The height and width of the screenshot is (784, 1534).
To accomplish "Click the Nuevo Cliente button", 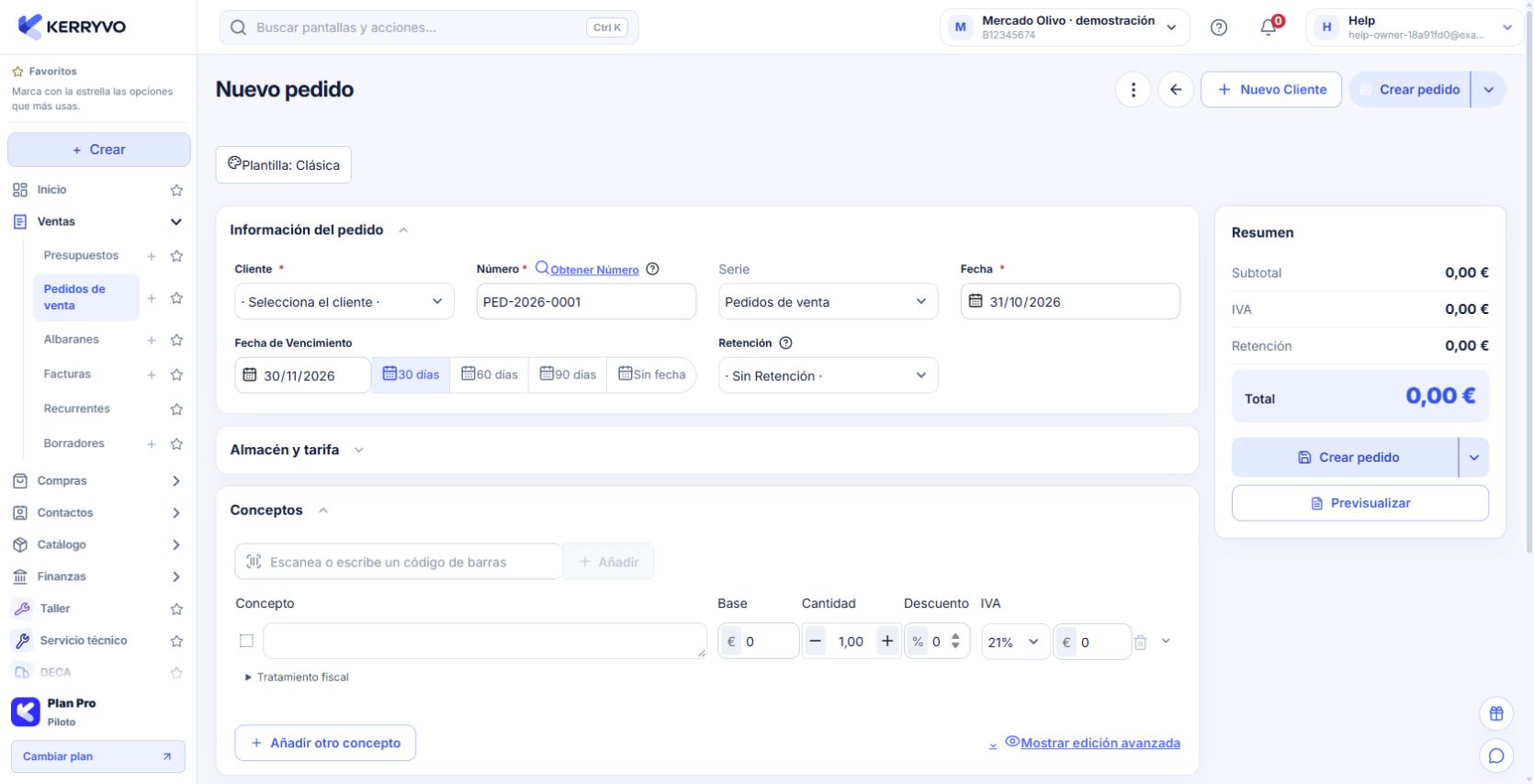I will point(1271,89).
